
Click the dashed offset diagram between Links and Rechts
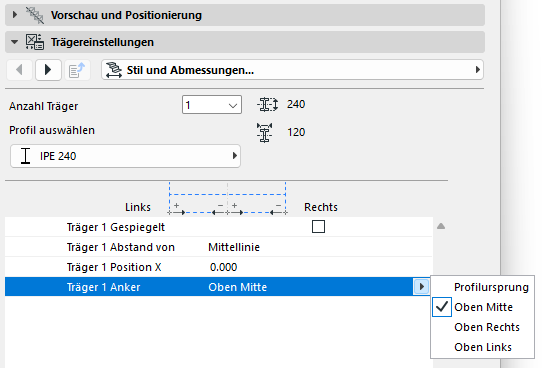coord(227,199)
